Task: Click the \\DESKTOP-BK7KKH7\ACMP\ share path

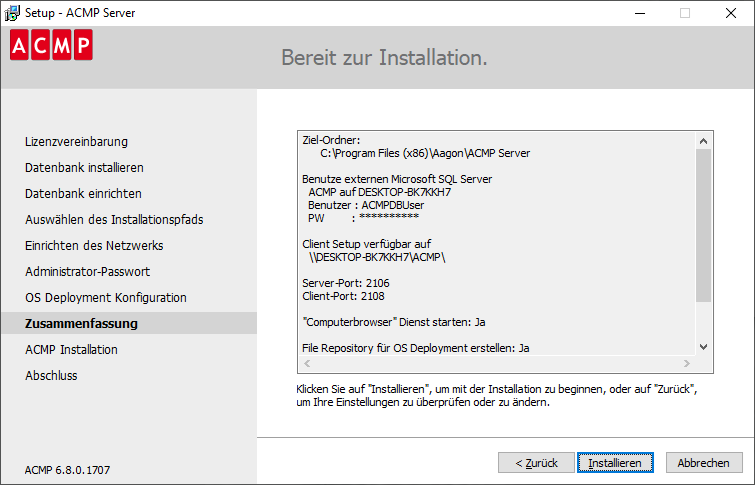Action: point(378,257)
